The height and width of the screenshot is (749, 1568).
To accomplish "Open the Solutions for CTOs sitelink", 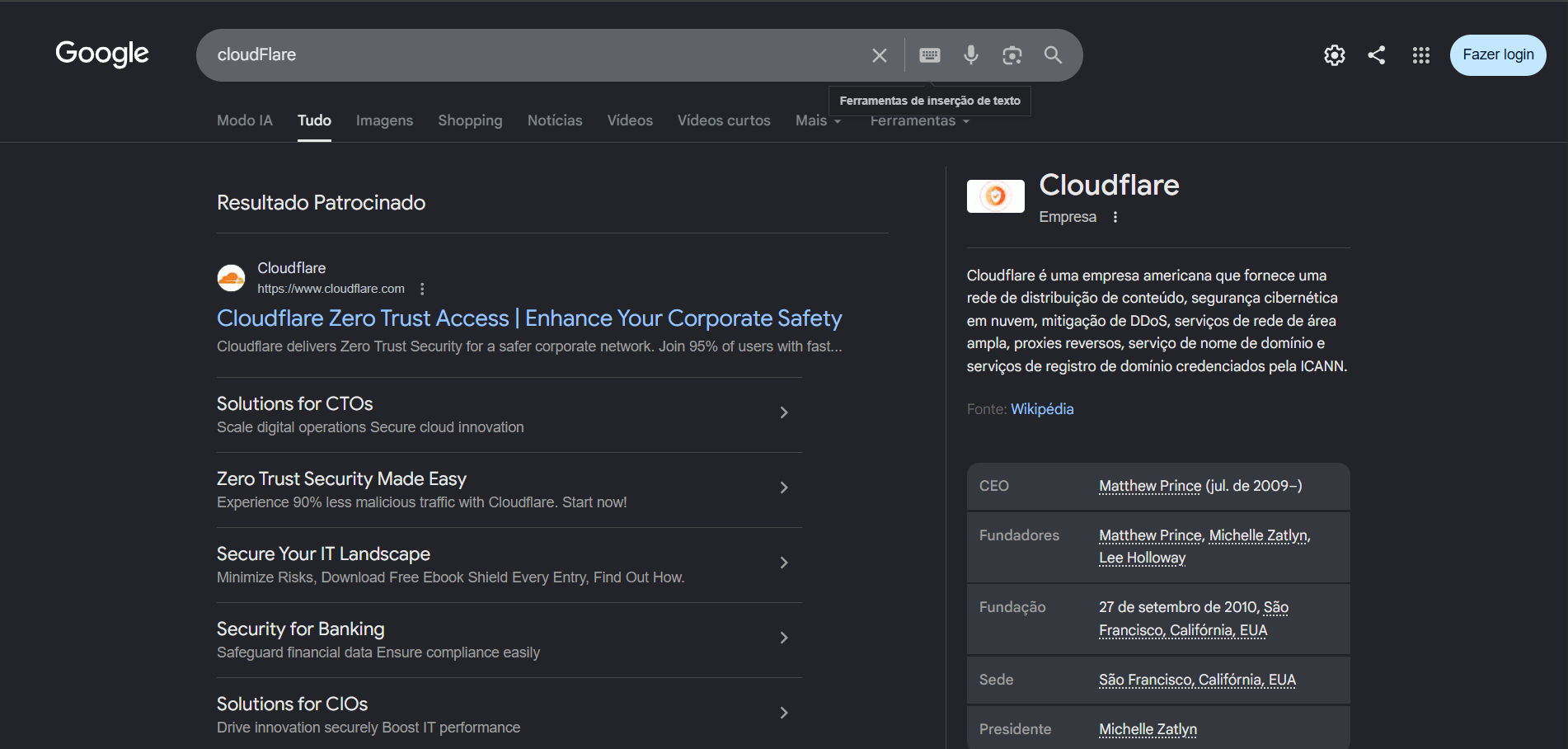I will point(294,403).
